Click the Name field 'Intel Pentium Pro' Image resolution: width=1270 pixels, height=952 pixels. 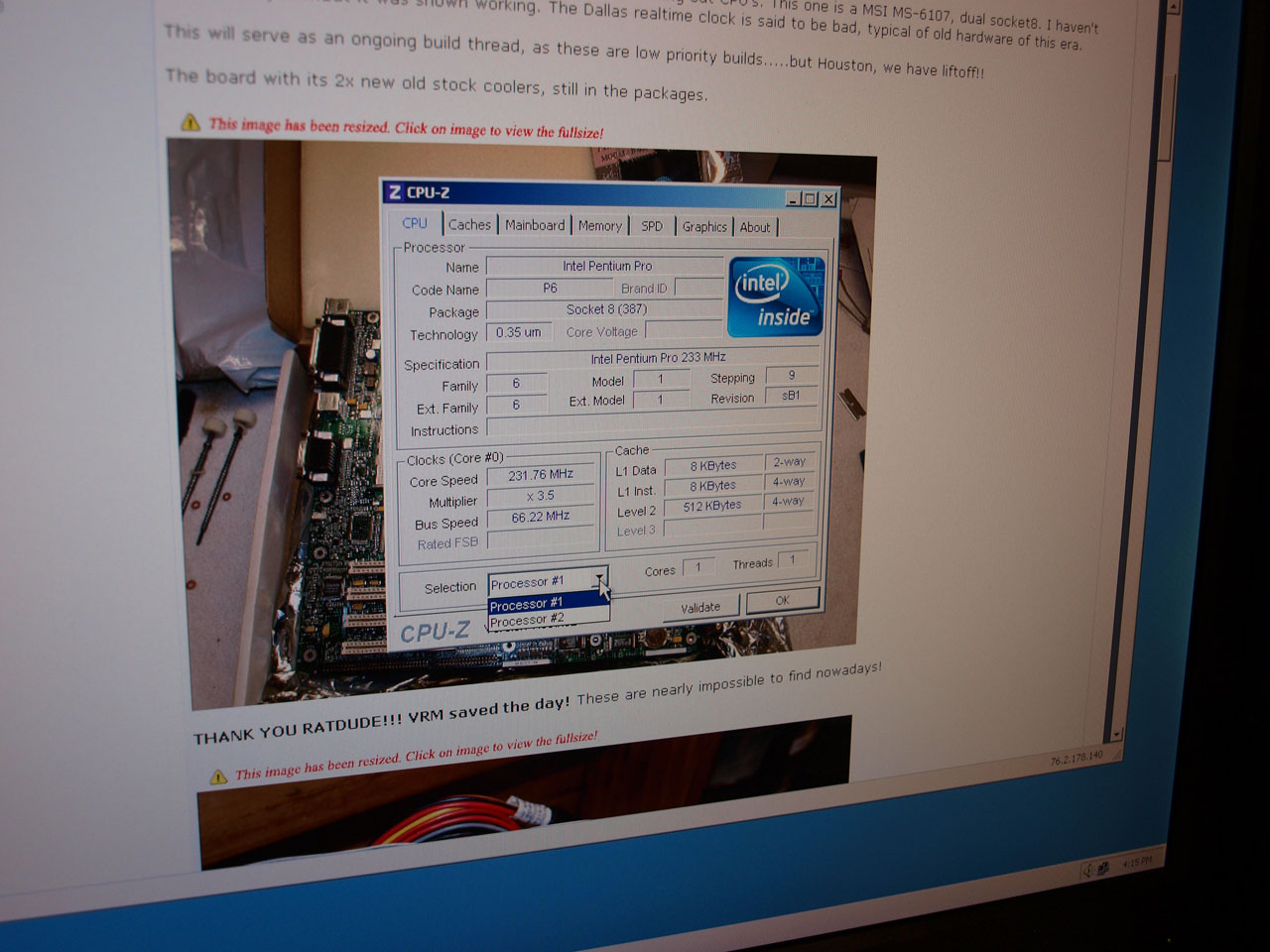click(x=606, y=266)
